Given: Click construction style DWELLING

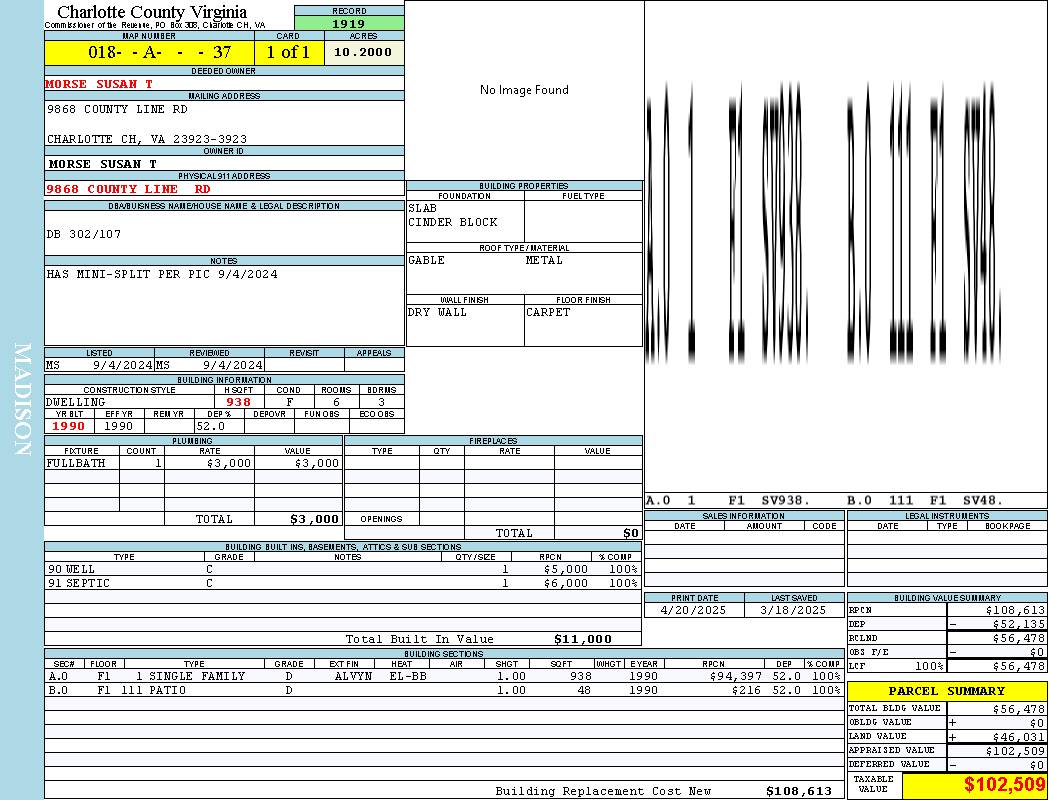Looking at the screenshot, I should [75, 402].
